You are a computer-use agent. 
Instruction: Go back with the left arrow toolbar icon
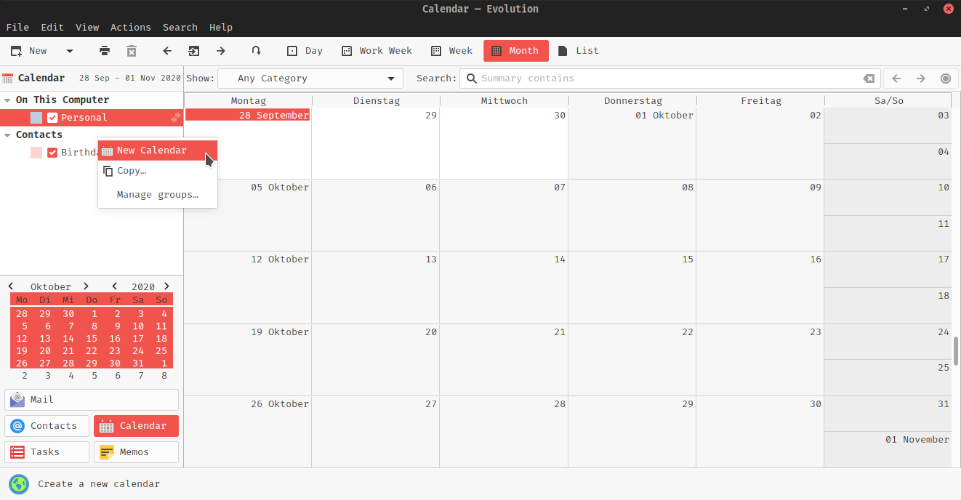167,51
